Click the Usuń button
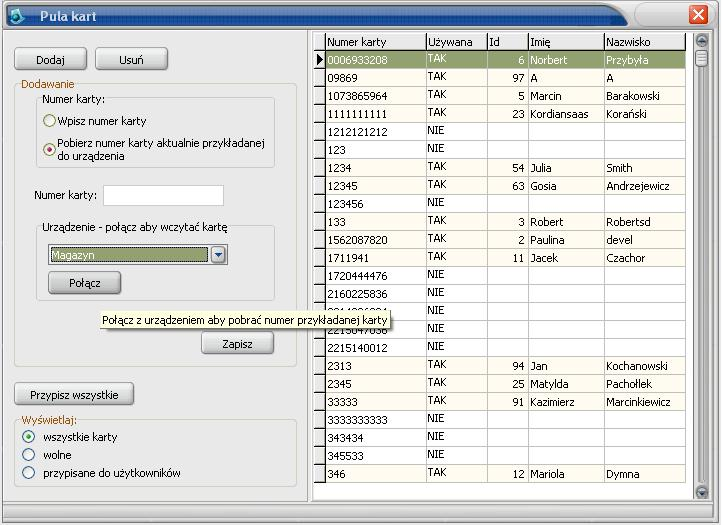 coord(131,59)
